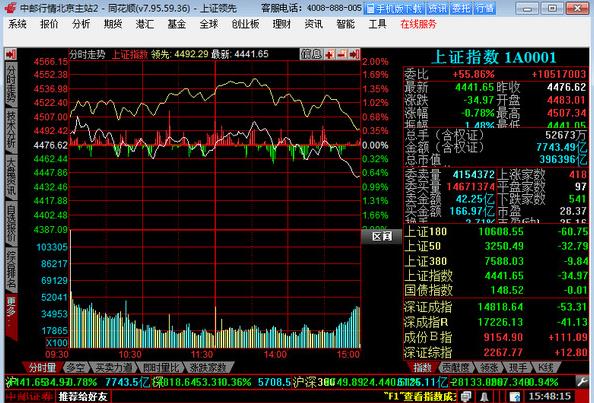Click the blue arrow icon beside clock
Screen dimensions: 594x403
516,397
